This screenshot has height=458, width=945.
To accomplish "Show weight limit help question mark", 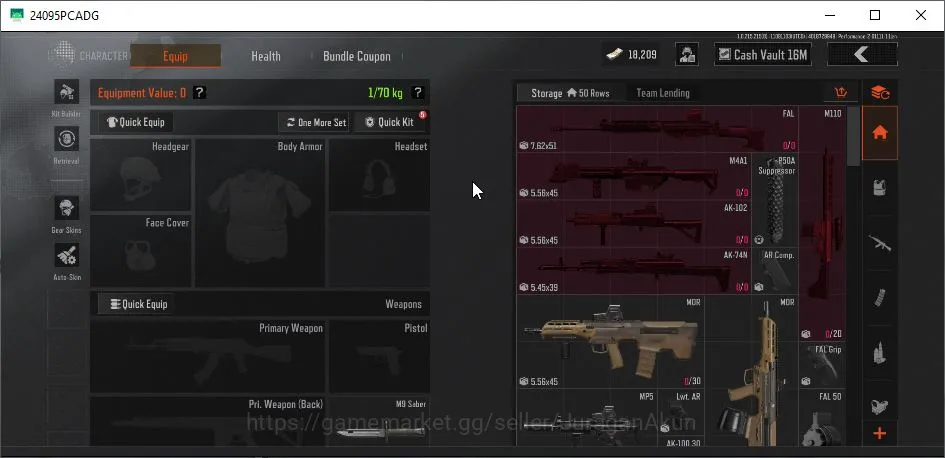I will pos(418,93).
